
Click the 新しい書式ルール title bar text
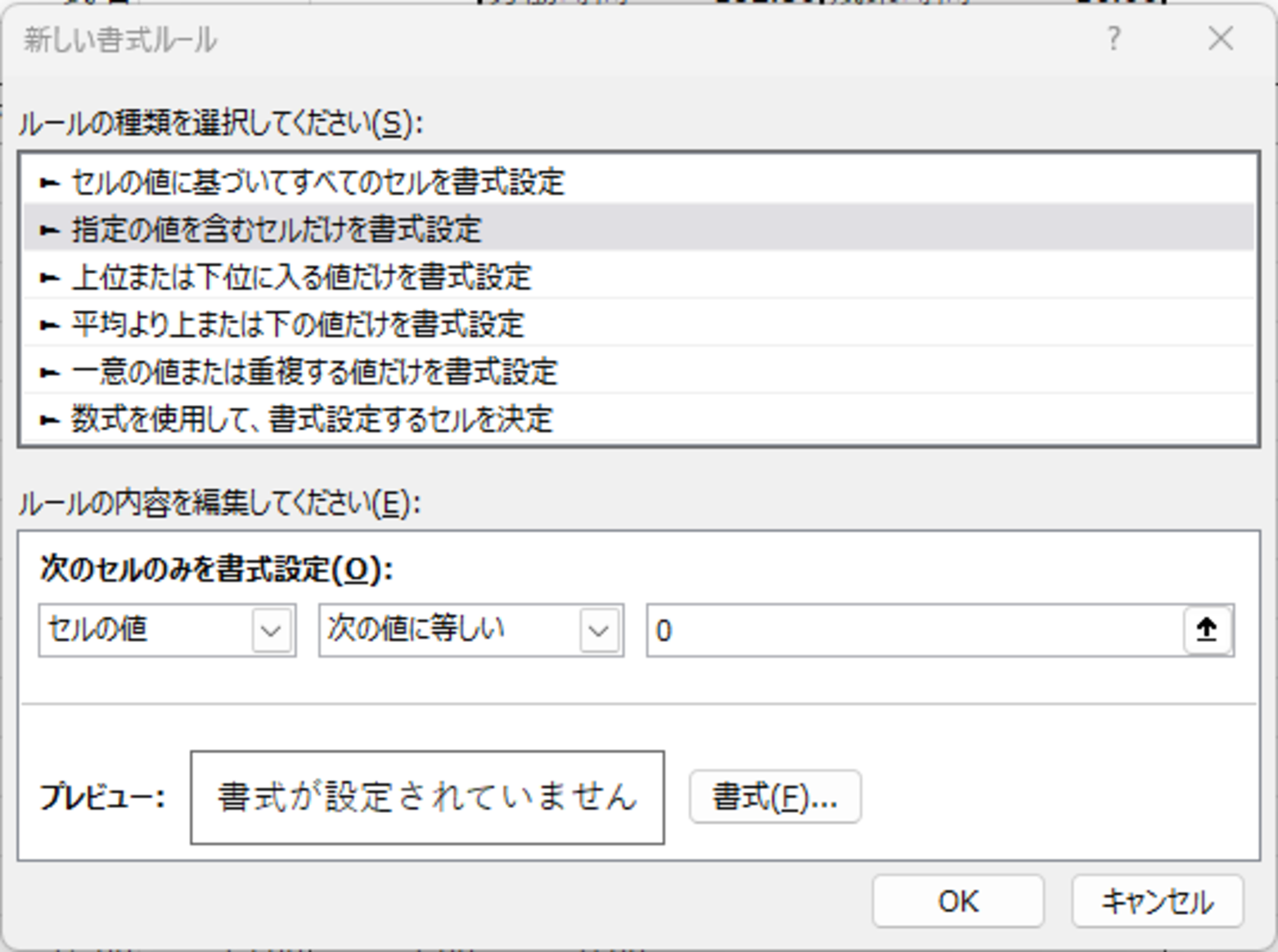point(120,39)
